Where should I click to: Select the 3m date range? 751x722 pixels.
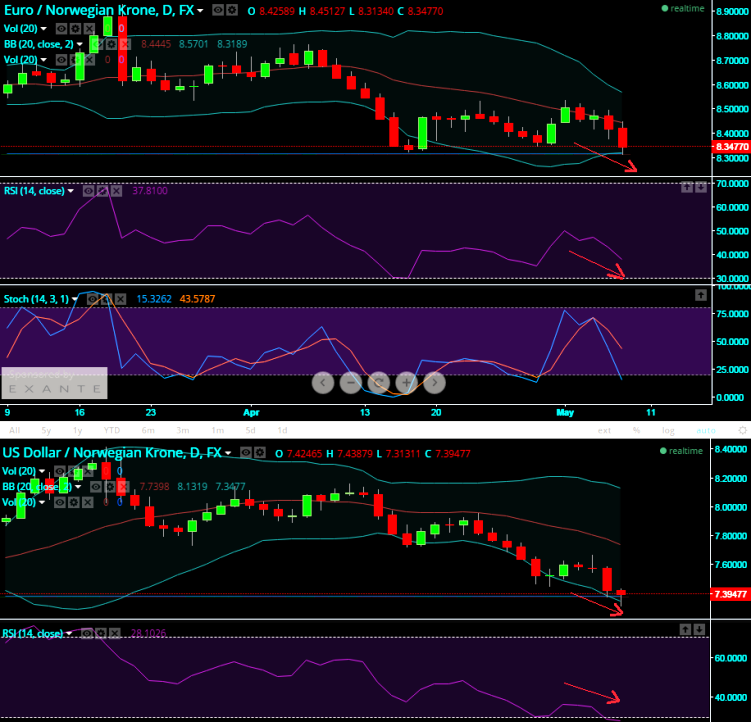183,430
